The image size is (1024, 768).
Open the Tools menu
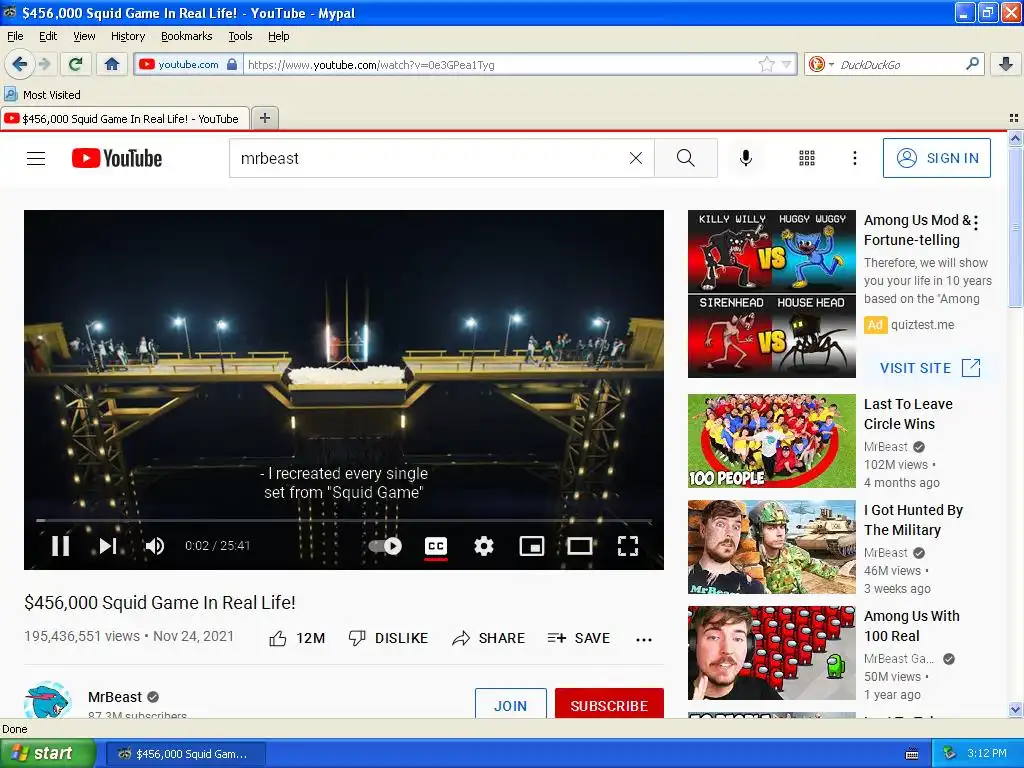coord(240,36)
